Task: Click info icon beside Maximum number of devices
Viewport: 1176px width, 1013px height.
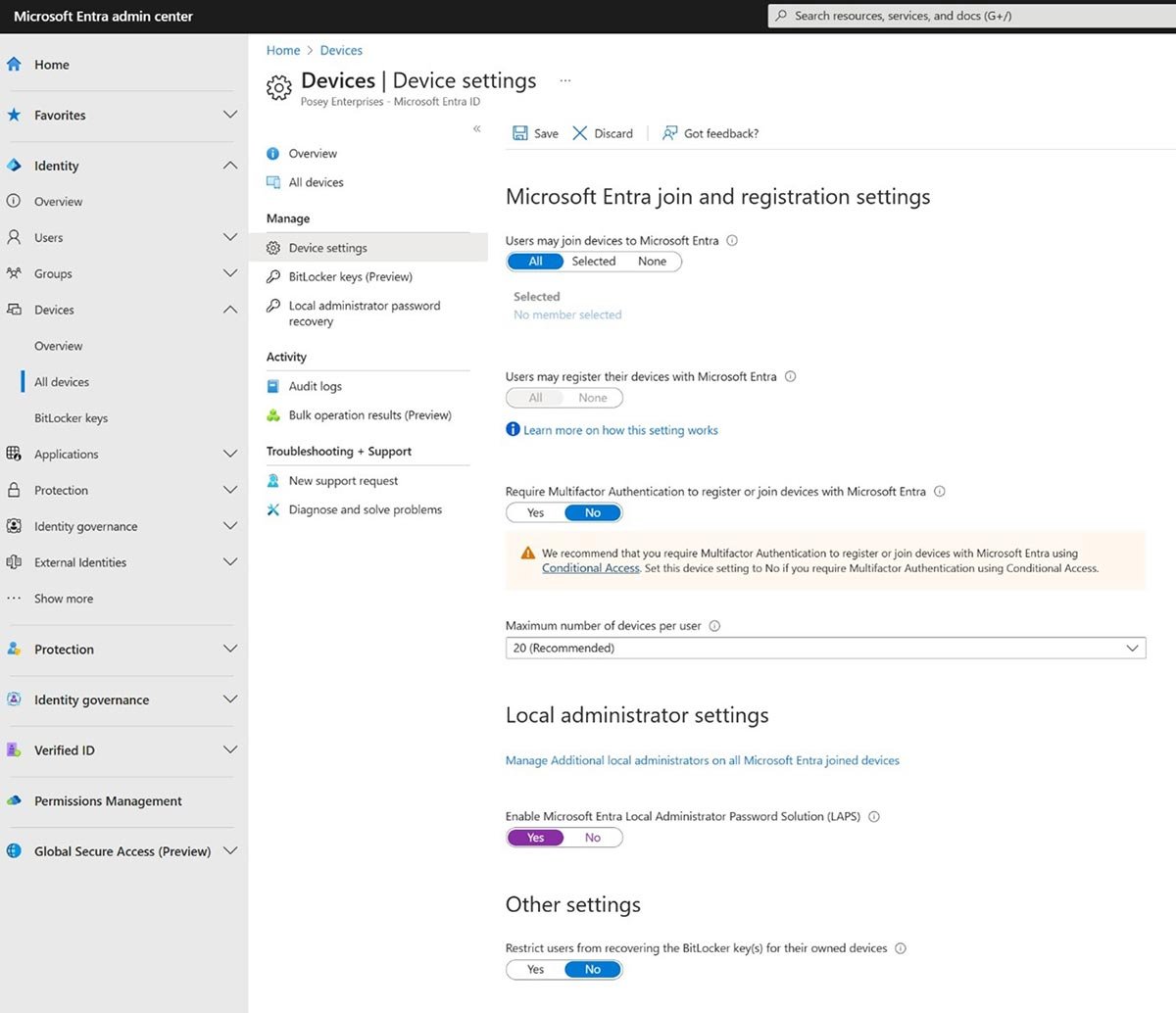Action: tap(714, 626)
